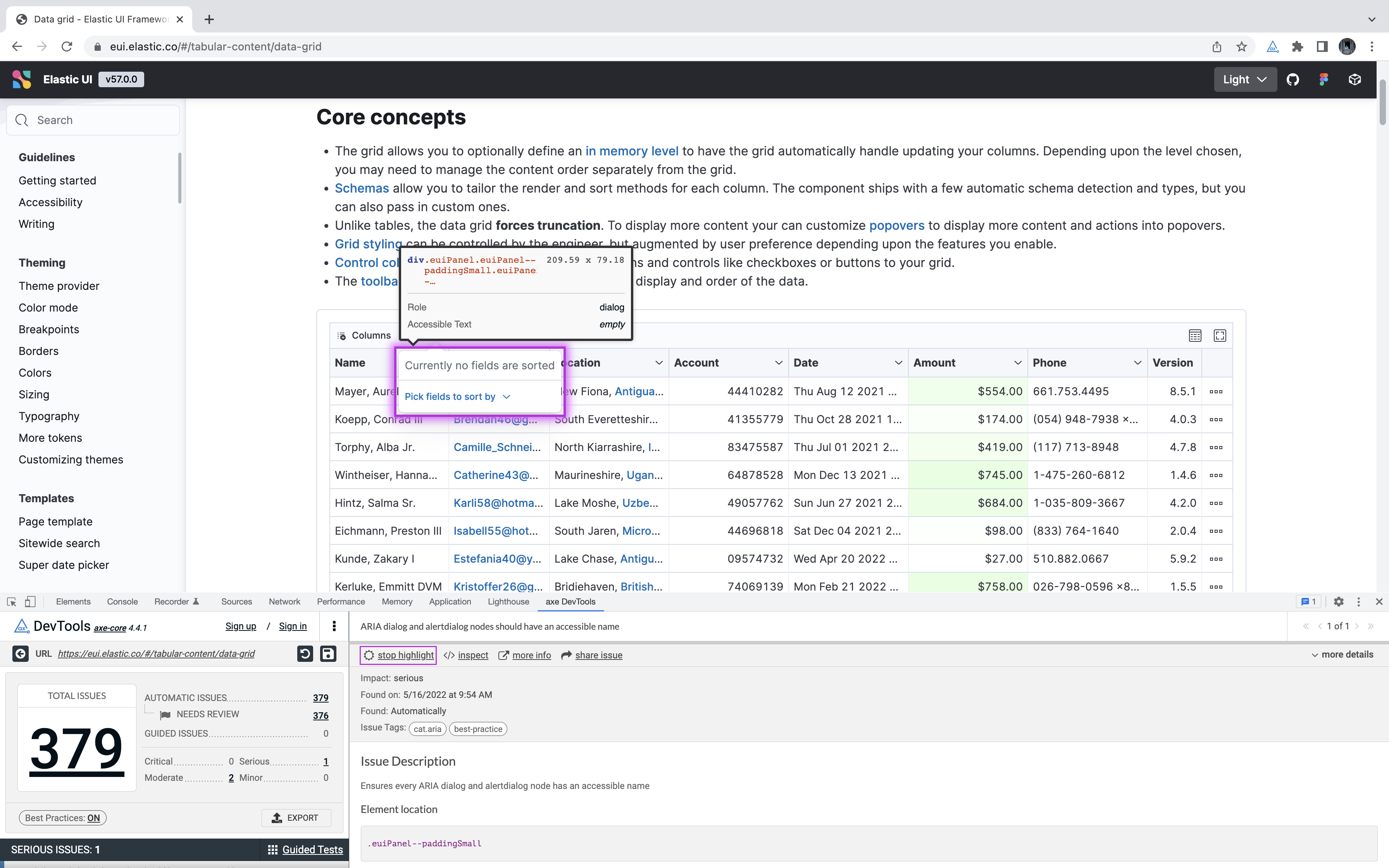Open the CodeSandbox icon in the header
This screenshot has height=868, width=1389.
point(1355,79)
